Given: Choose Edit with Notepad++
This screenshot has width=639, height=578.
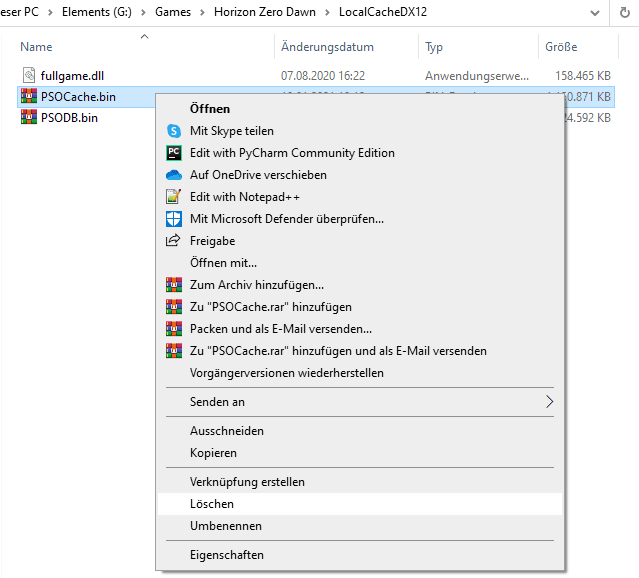Looking at the screenshot, I should [x=360, y=197].
